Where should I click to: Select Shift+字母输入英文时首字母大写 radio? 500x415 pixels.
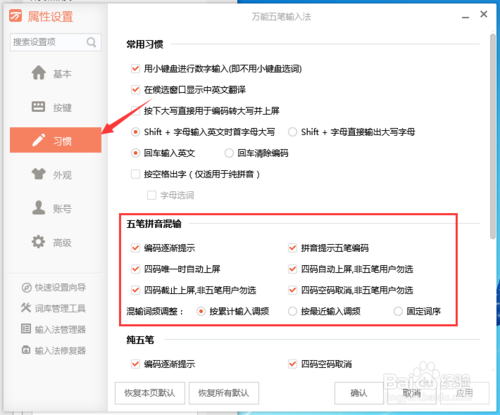click(135, 132)
